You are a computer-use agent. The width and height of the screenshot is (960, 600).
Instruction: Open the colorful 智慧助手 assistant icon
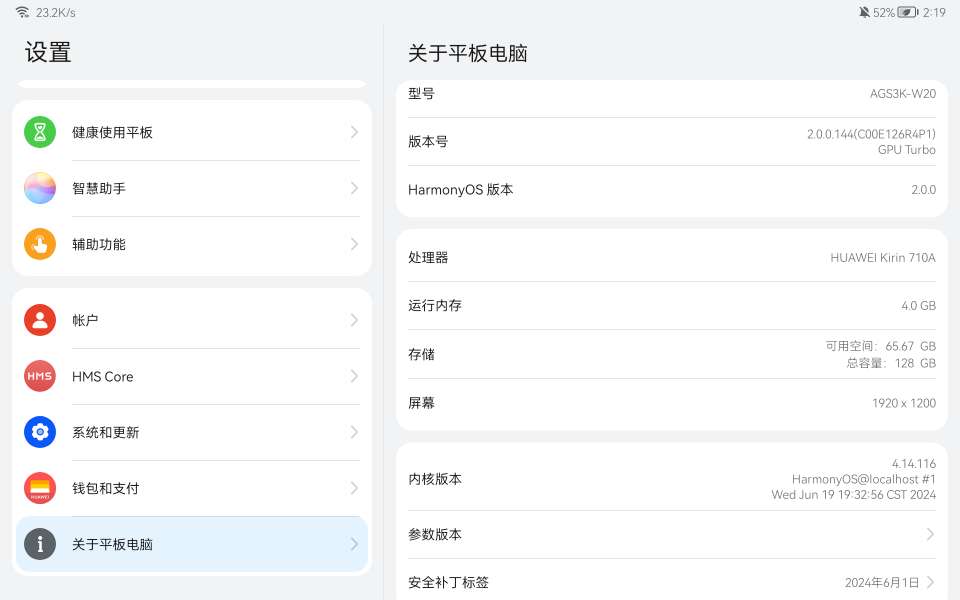pos(40,188)
